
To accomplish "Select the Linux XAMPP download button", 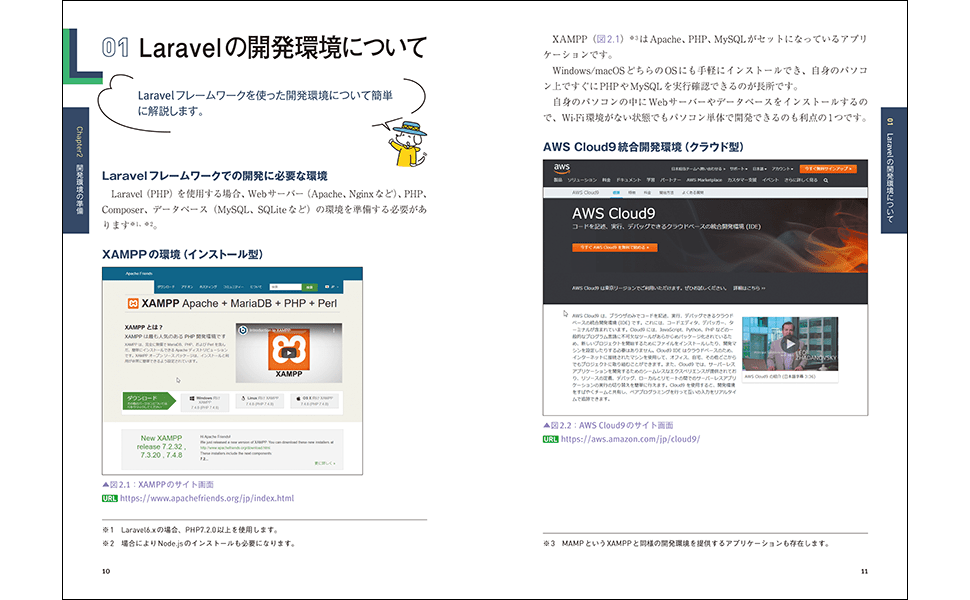I will coord(260,401).
